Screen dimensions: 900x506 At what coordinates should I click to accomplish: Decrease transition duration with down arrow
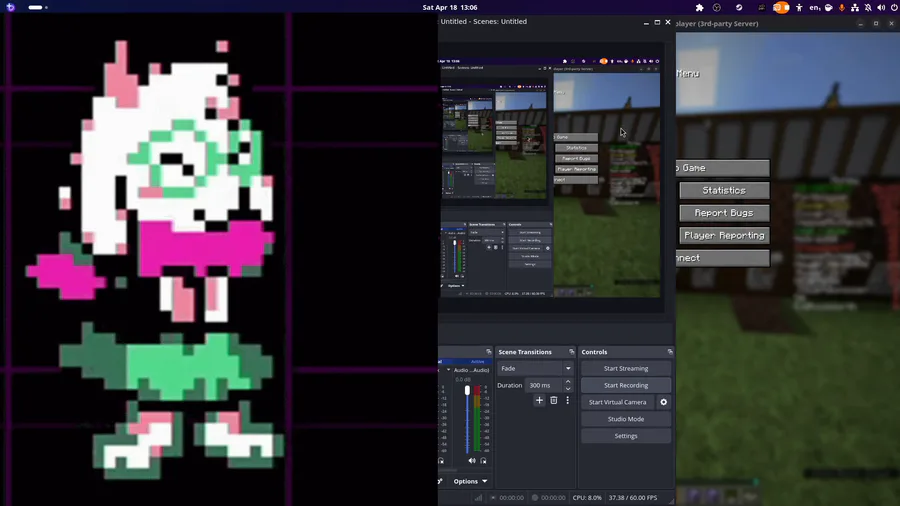(568, 388)
